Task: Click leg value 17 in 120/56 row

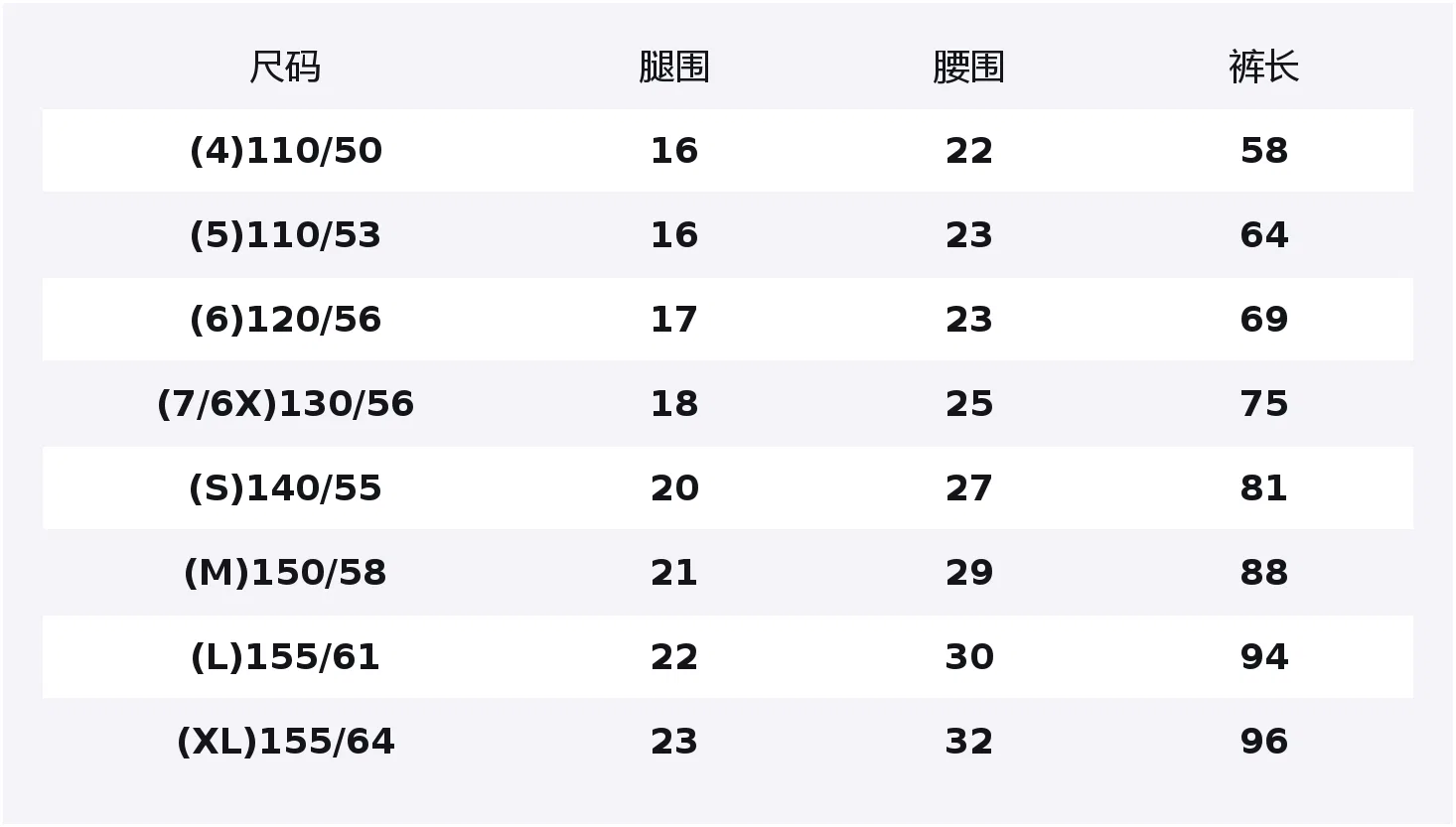Action: point(674,320)
